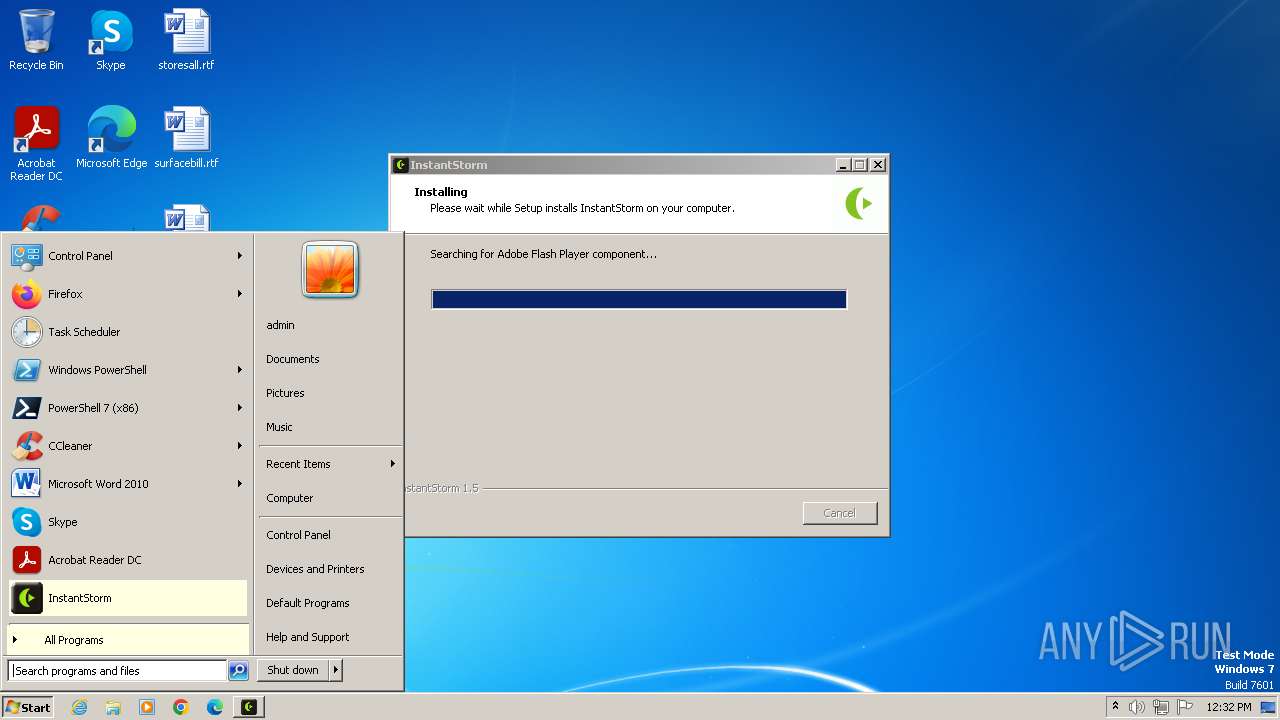Open the Shut down options arrow

pos(336,670)
